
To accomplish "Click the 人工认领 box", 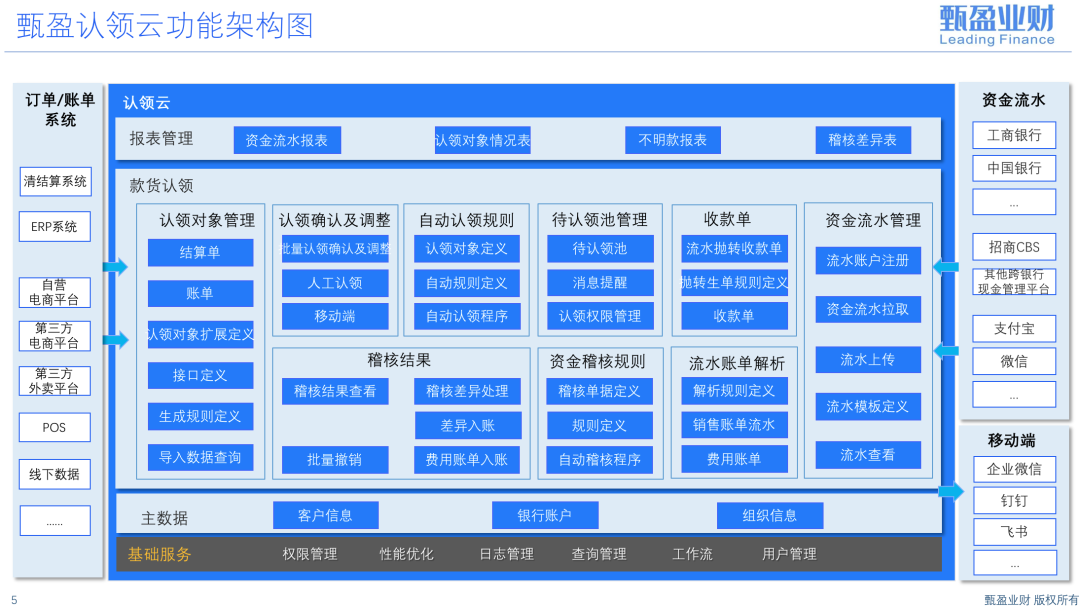I will (x=335, y=283).
